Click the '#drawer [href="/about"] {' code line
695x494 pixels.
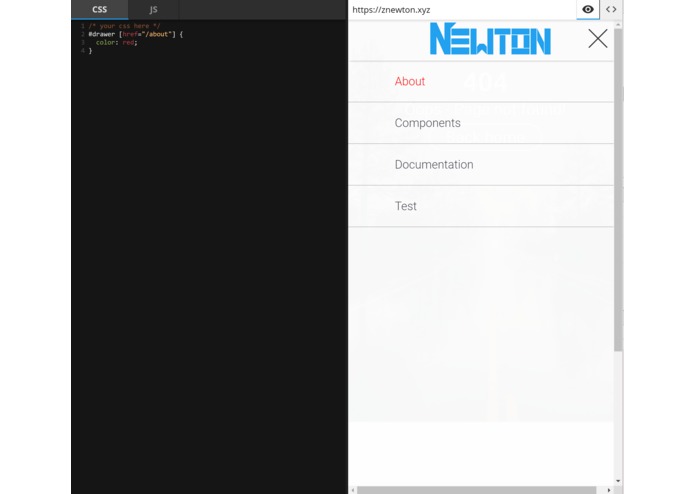click(136, 34)
